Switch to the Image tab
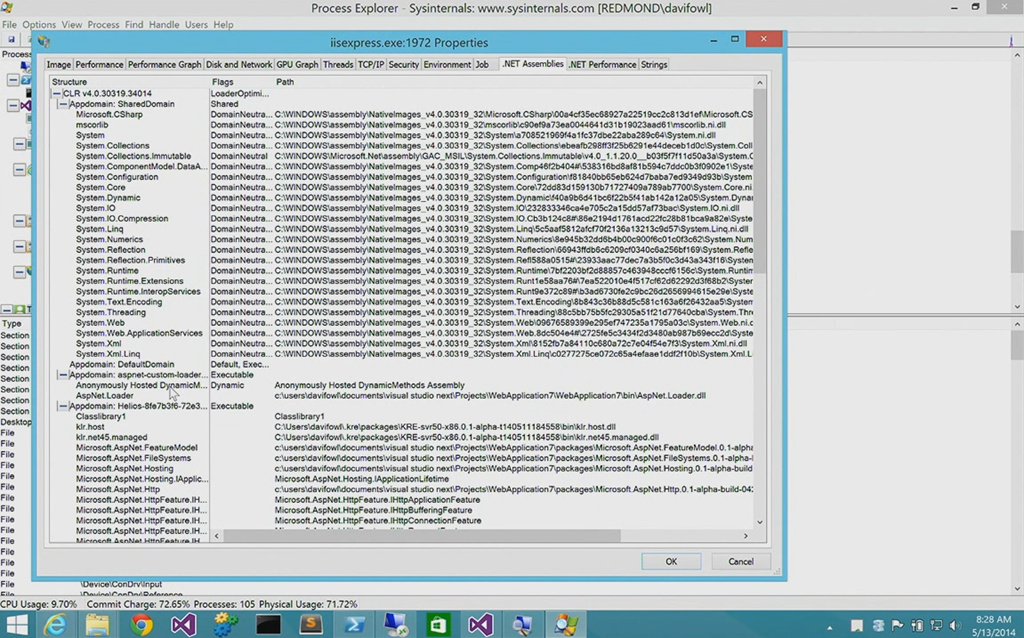This screenshot has width=1024, height=638. (x=58, y=65)
